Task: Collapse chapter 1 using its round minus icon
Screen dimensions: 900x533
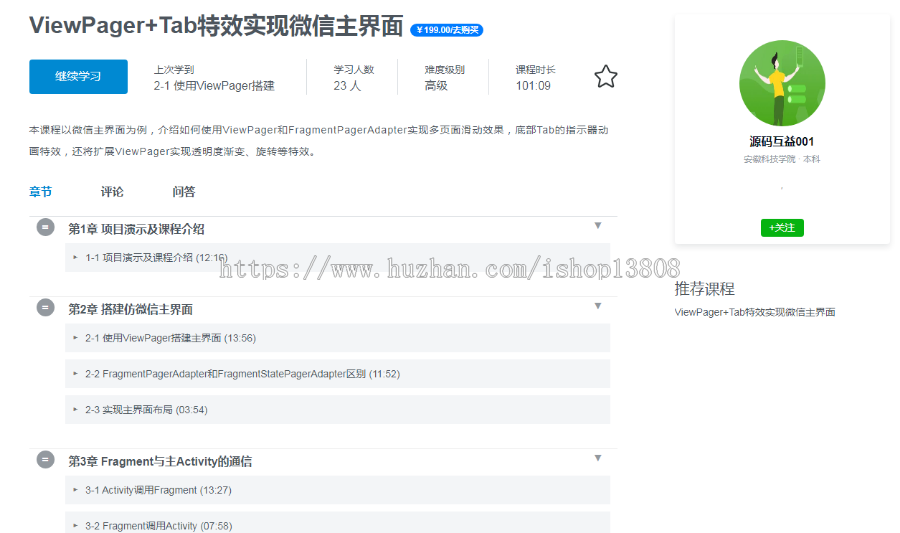Action: pyautogui.click(x=45, y=227)
